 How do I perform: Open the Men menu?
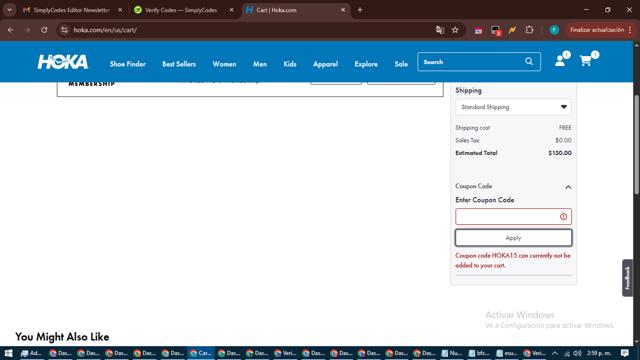(x=260, y=64)
